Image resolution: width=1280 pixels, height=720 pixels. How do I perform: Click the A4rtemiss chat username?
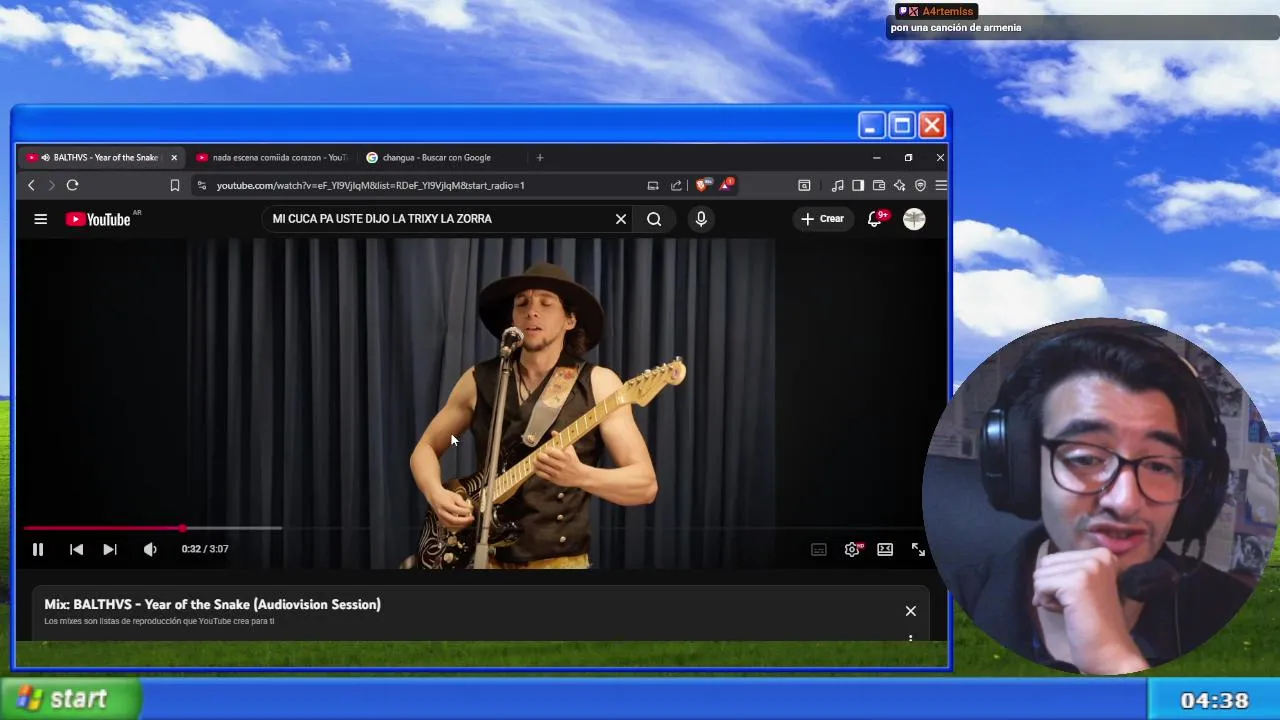click(x=947, y=11)
